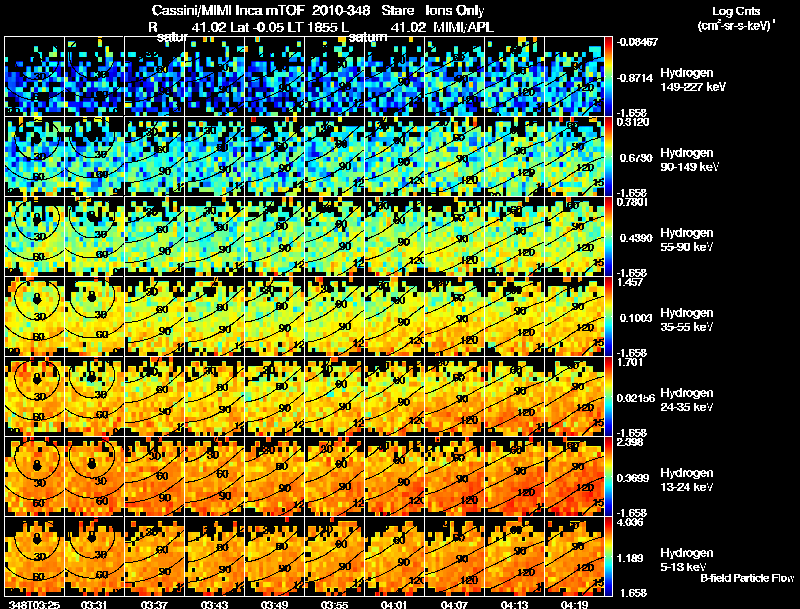Click the 'Log Cnts' colorbar heading
The image size is (800, 609).
click(x=736, y=11)
